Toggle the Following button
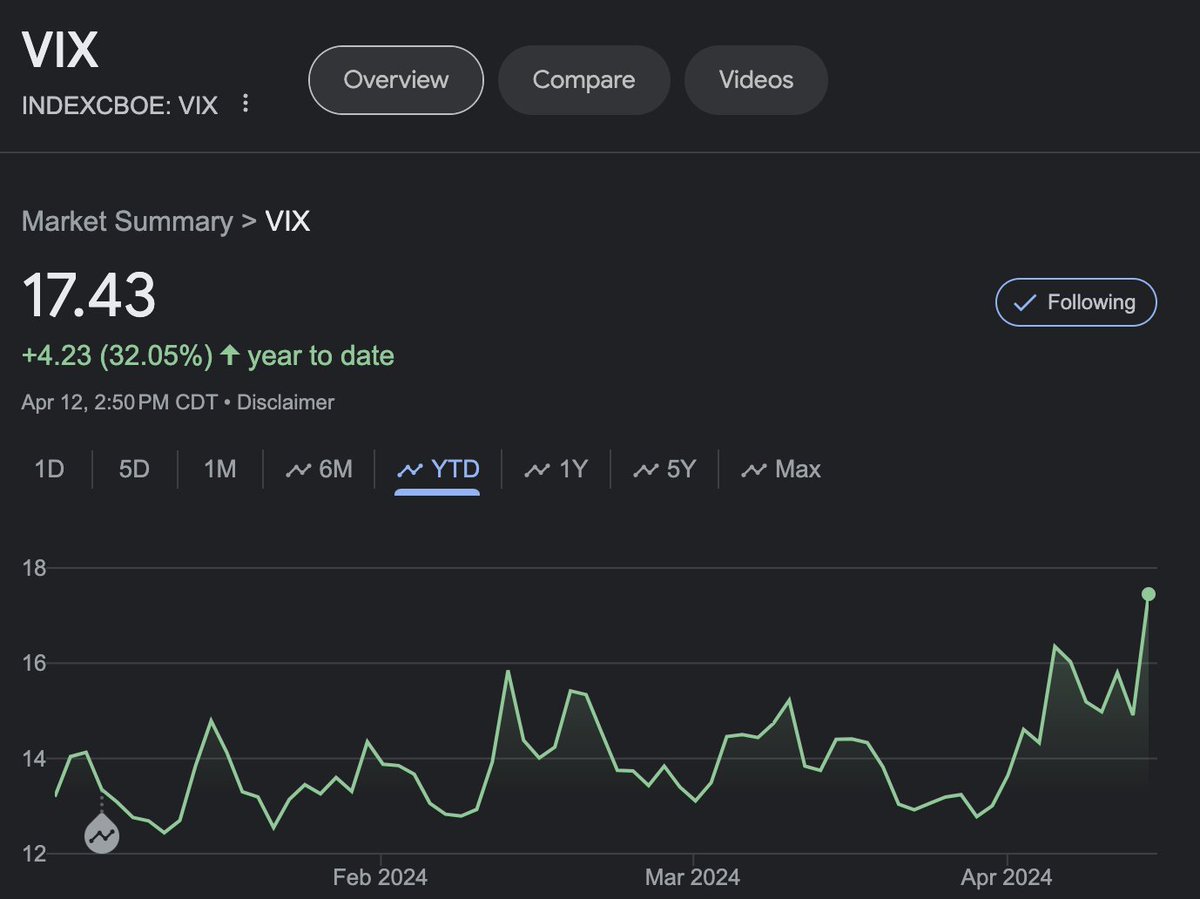The height and width of the screenshot is (899, 1200). coord(1076,303)
